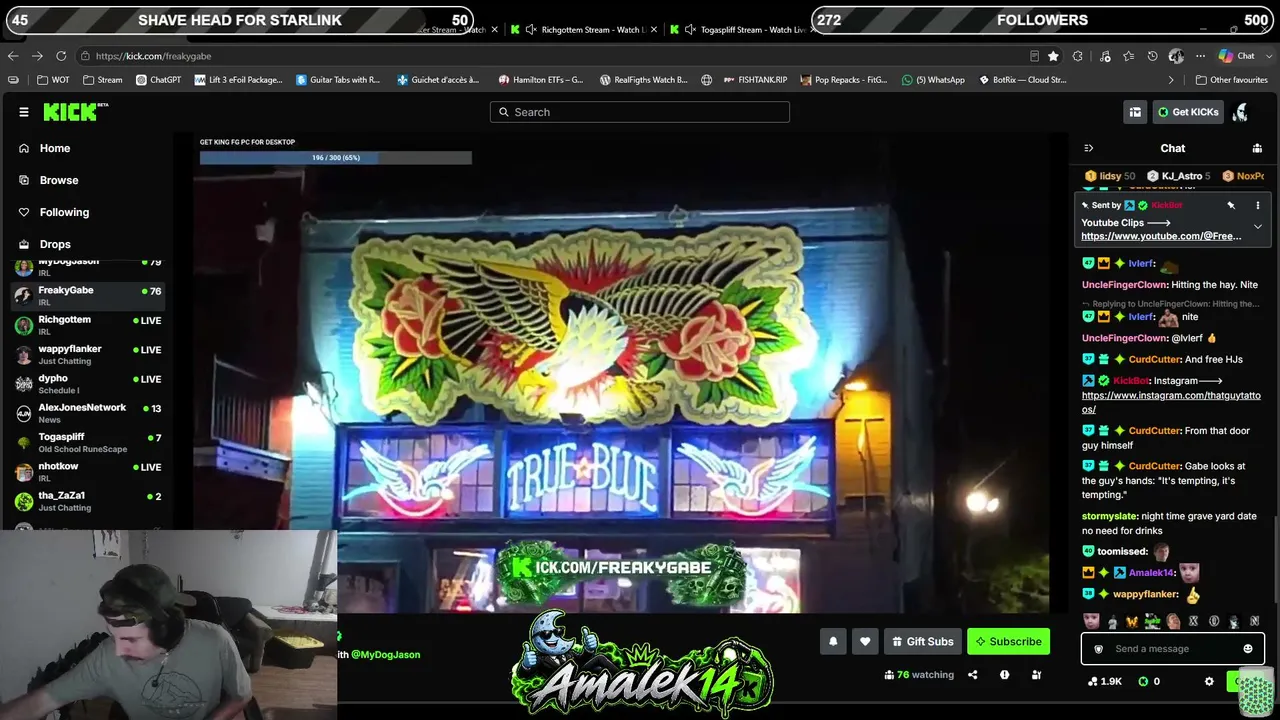Screen dimensions: 1280x720
Task: Click the Gift Subs button
Action: 921,642
